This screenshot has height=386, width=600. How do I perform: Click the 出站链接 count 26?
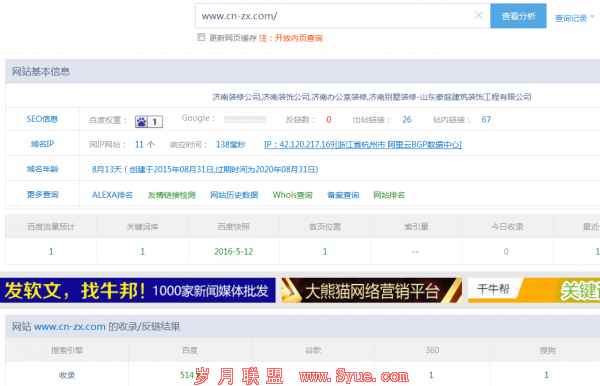[407, 120]
